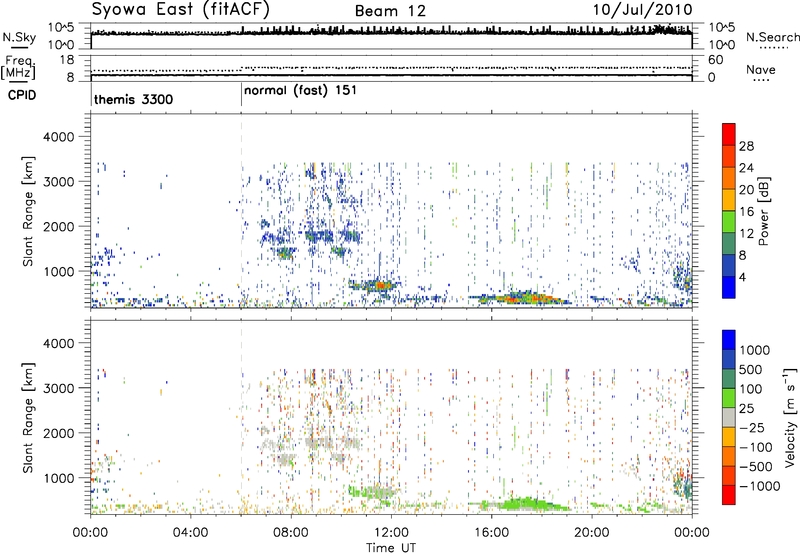Click the gray −25 to 25 Velocity colorbar segment
This screenshot has height=554, width=800.
[729, 417]
